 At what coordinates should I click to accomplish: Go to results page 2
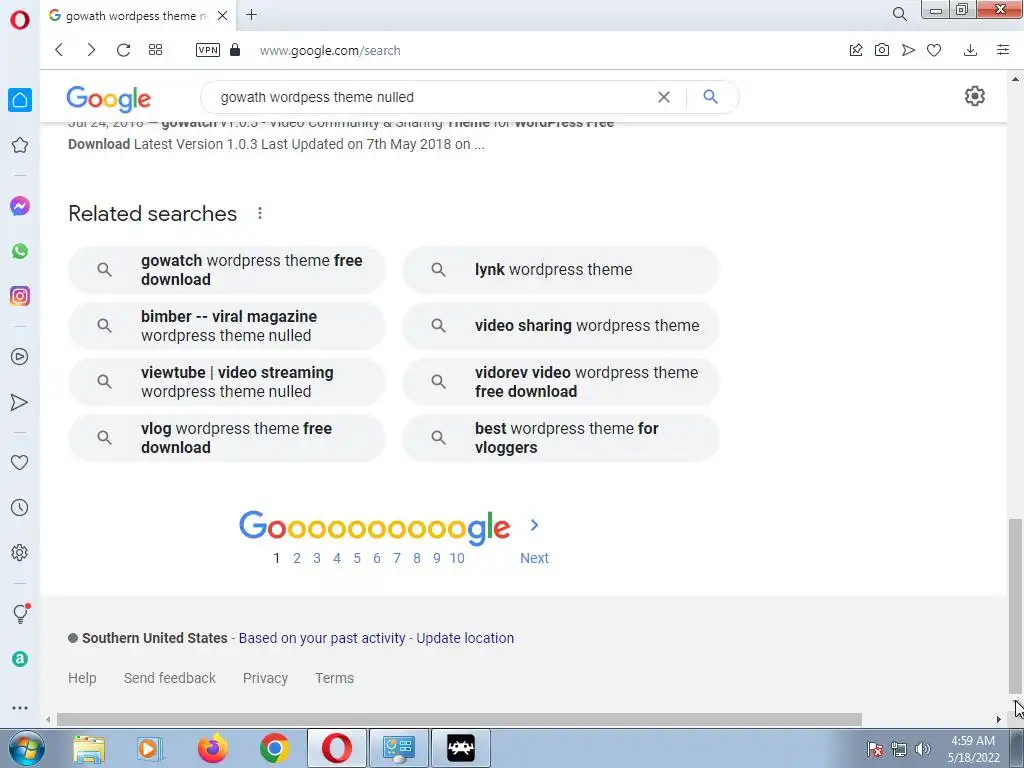296,558
